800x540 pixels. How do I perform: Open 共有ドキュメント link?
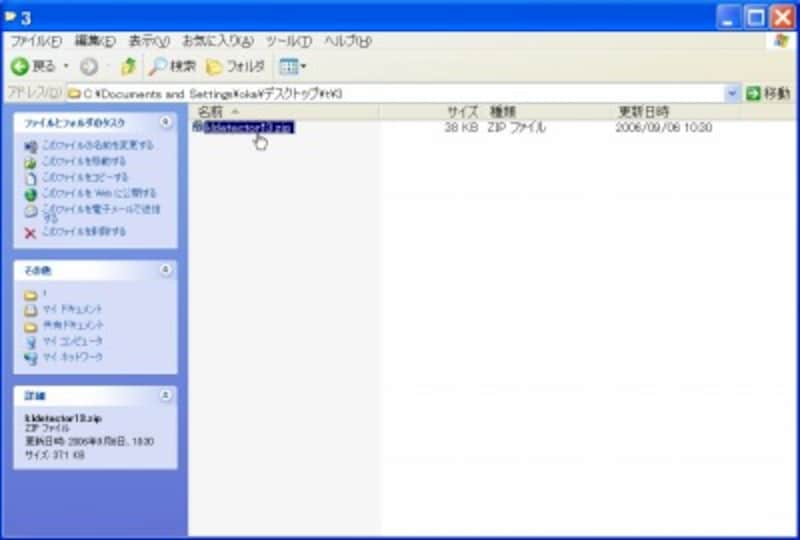(73, 325)
